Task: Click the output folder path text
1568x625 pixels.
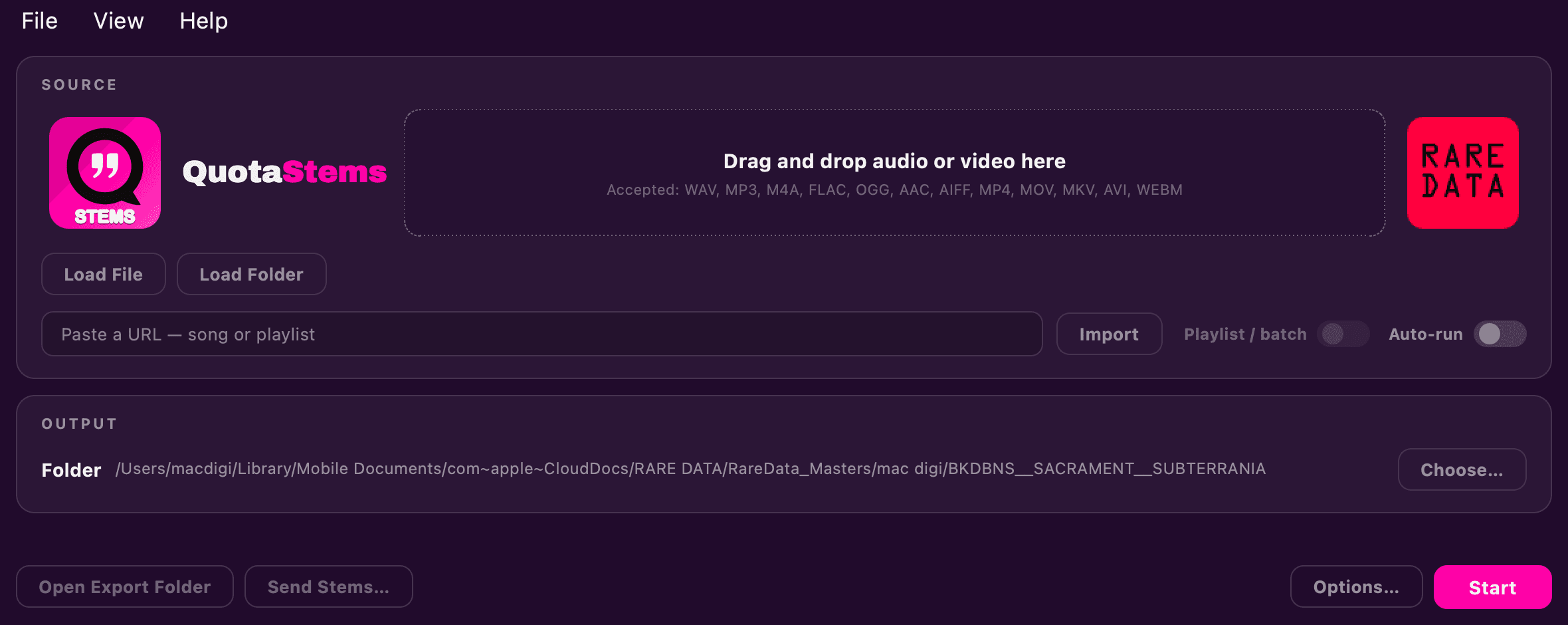Action: tap(690, 469)
